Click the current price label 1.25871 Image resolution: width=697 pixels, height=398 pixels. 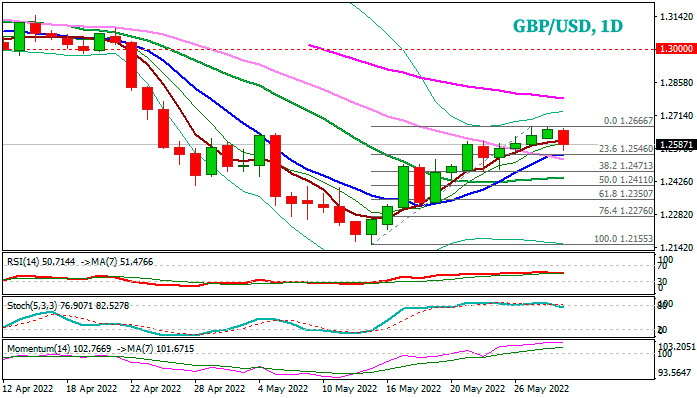coord(677,145)
